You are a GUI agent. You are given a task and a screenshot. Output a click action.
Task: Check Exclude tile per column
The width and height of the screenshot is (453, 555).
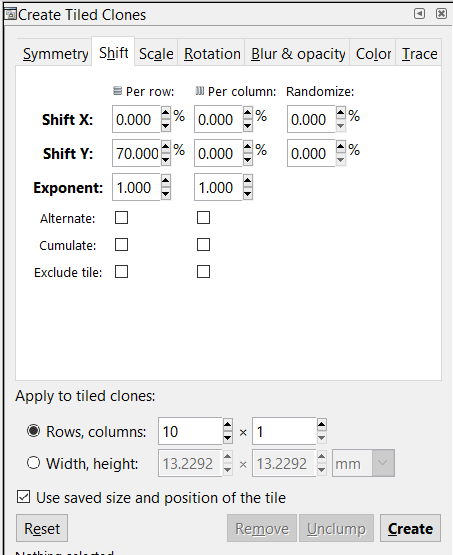coord(203,272)
